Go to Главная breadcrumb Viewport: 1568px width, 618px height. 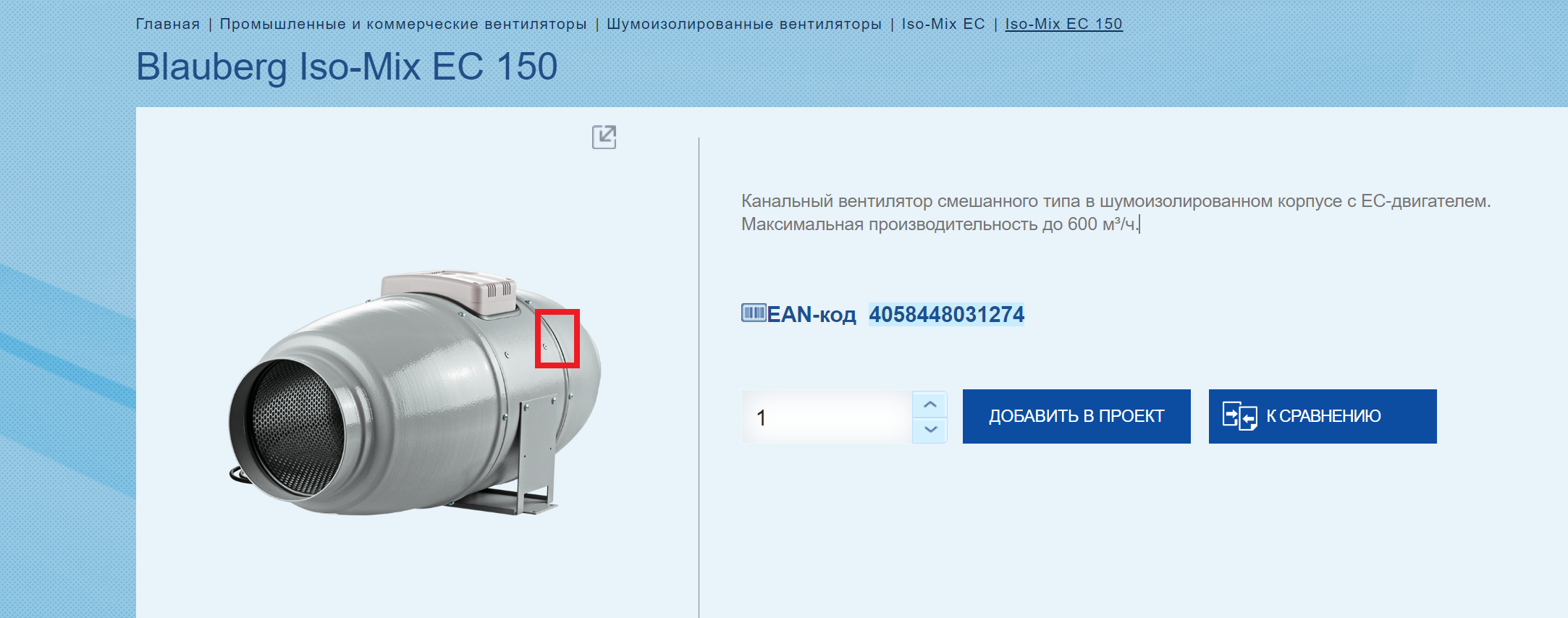tap(168, 24)
